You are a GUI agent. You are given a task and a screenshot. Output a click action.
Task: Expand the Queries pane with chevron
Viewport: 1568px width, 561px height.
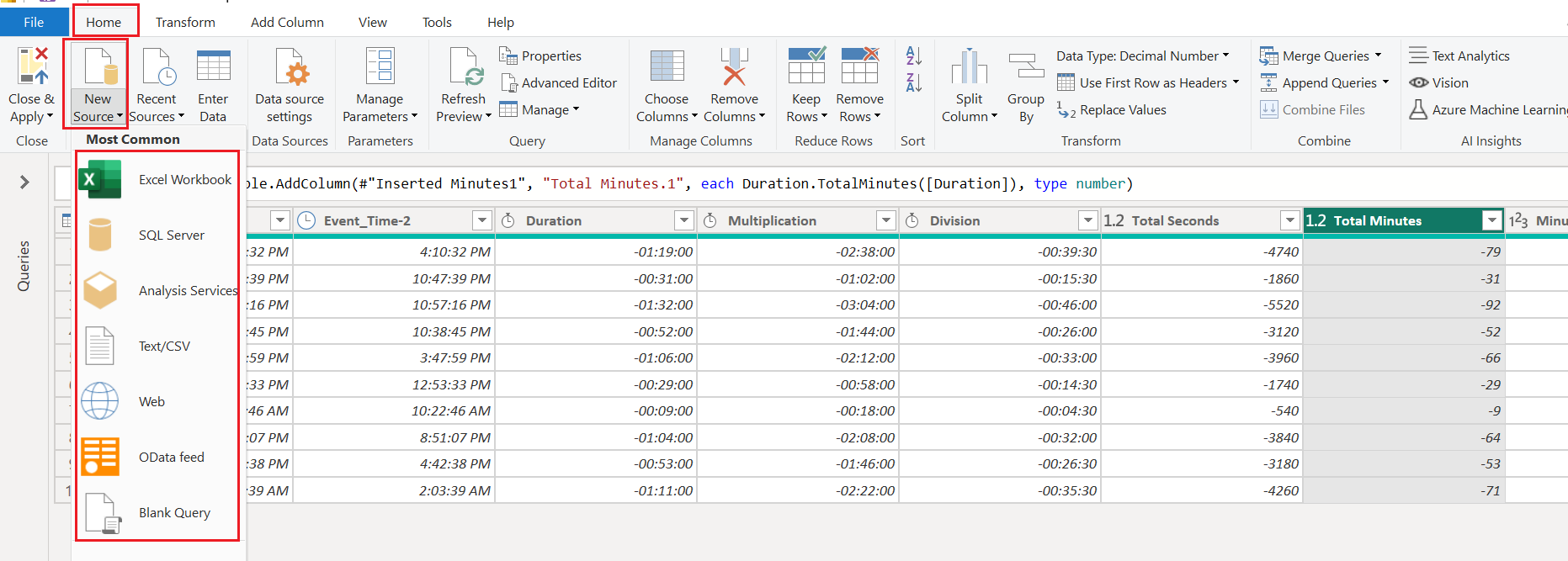pyautogui.click(x=24, y=183)
